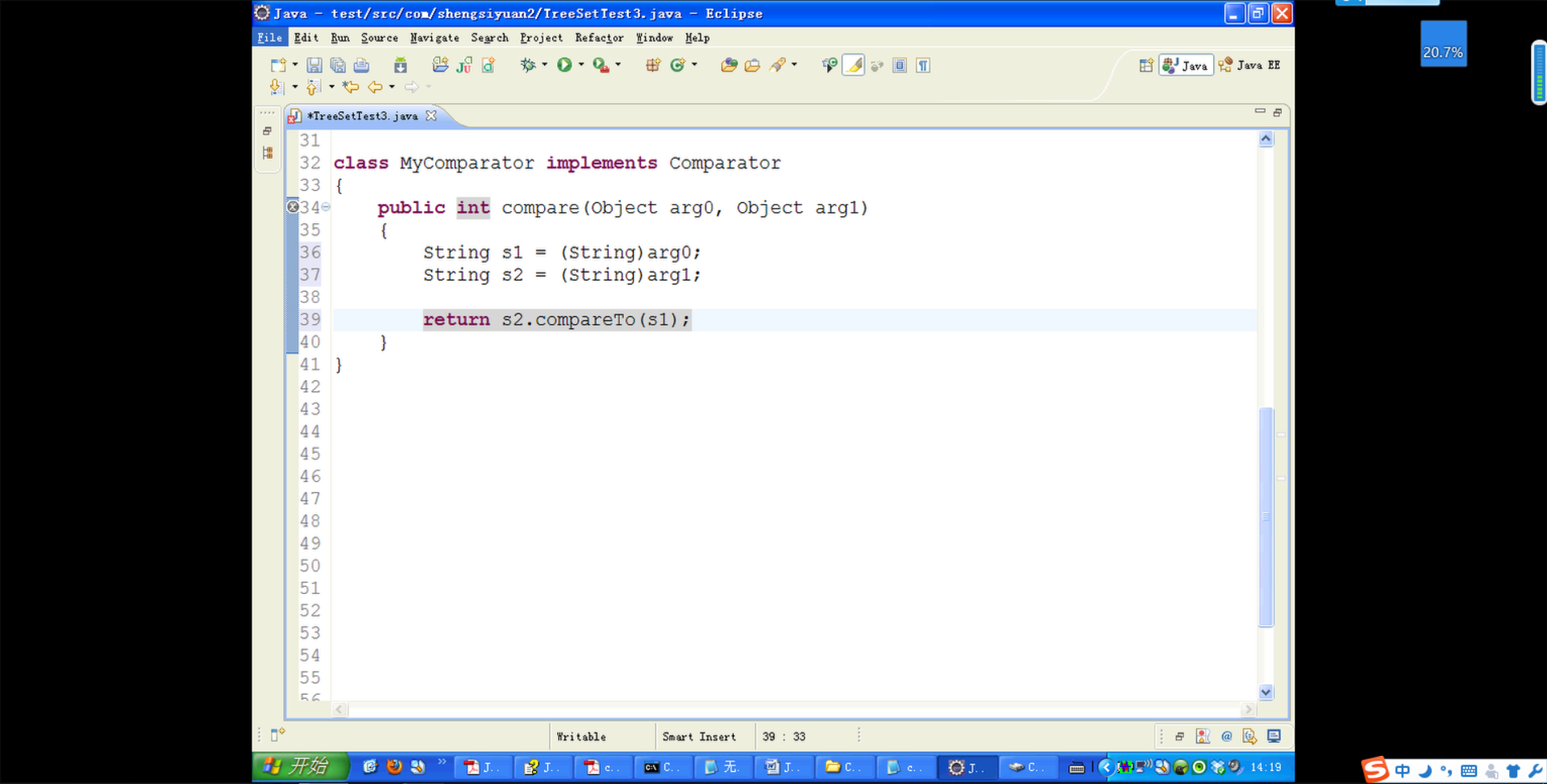The width and height of the screenshot is (1547, 784).
Task: Click the Save All icon
Action: (x=338, y=65)
